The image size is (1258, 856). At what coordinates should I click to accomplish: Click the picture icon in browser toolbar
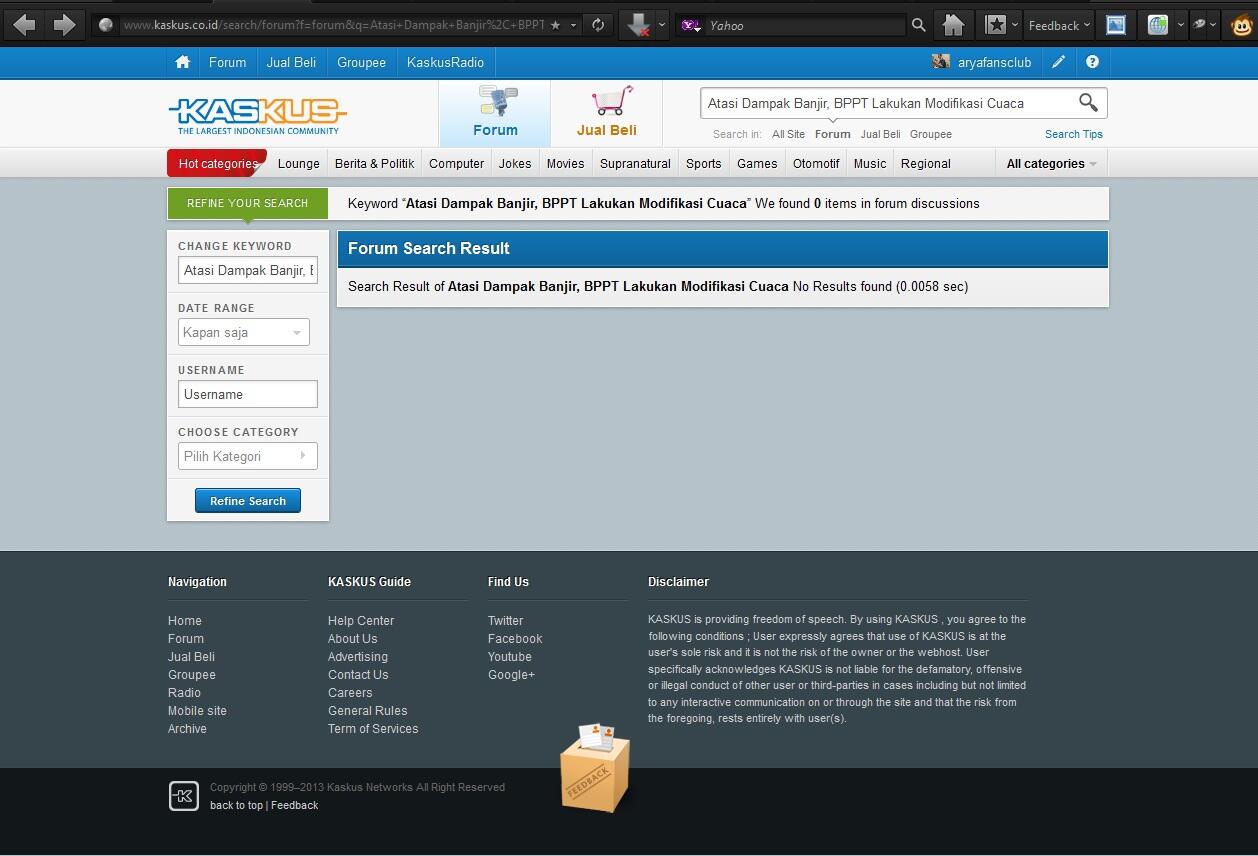[1116, 25]
